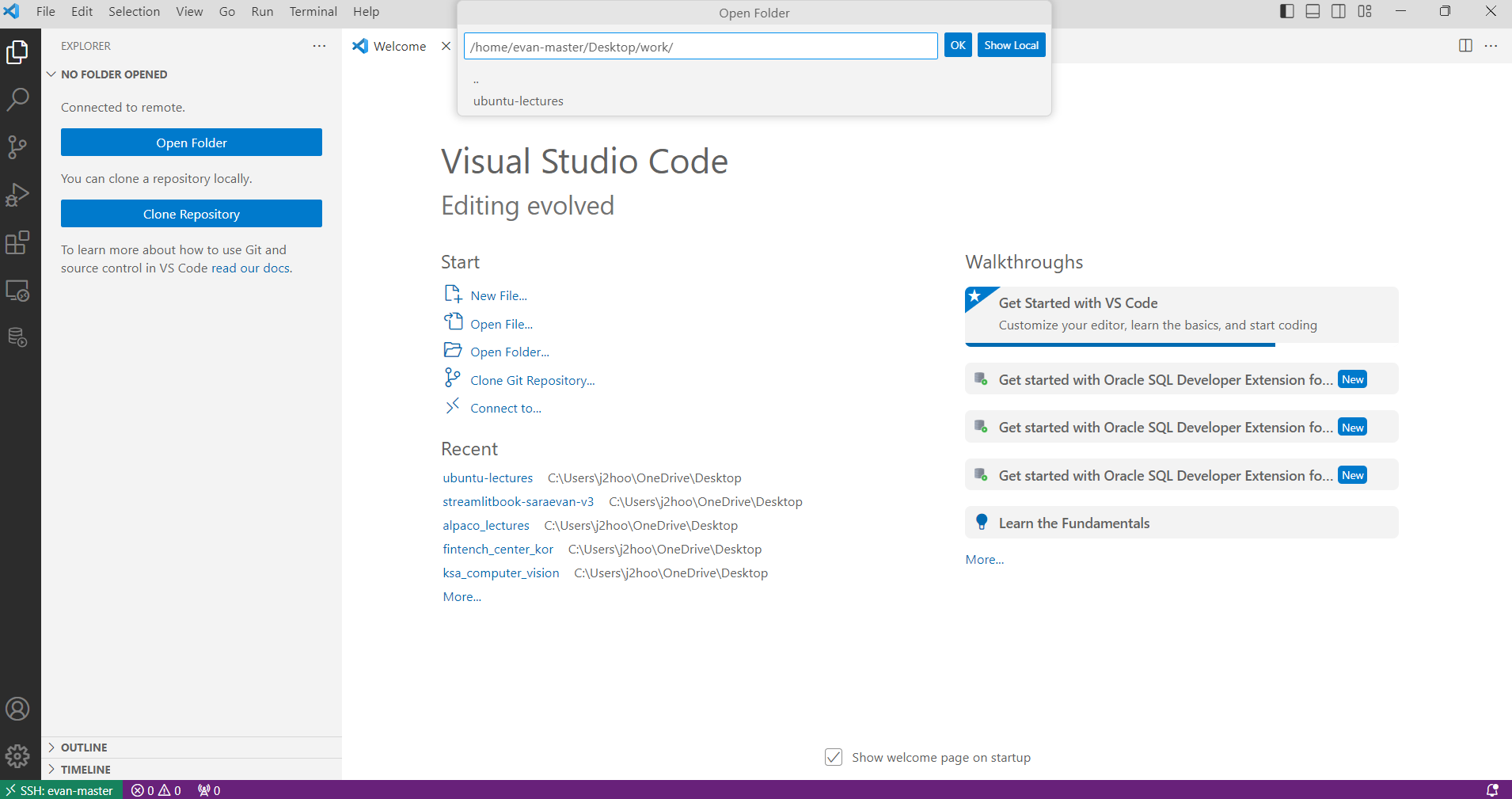This screenshot has width=1512, height=799.
Task: Open Learn the Fundamentals walkthrough
Action: (x=1182, y=523)
